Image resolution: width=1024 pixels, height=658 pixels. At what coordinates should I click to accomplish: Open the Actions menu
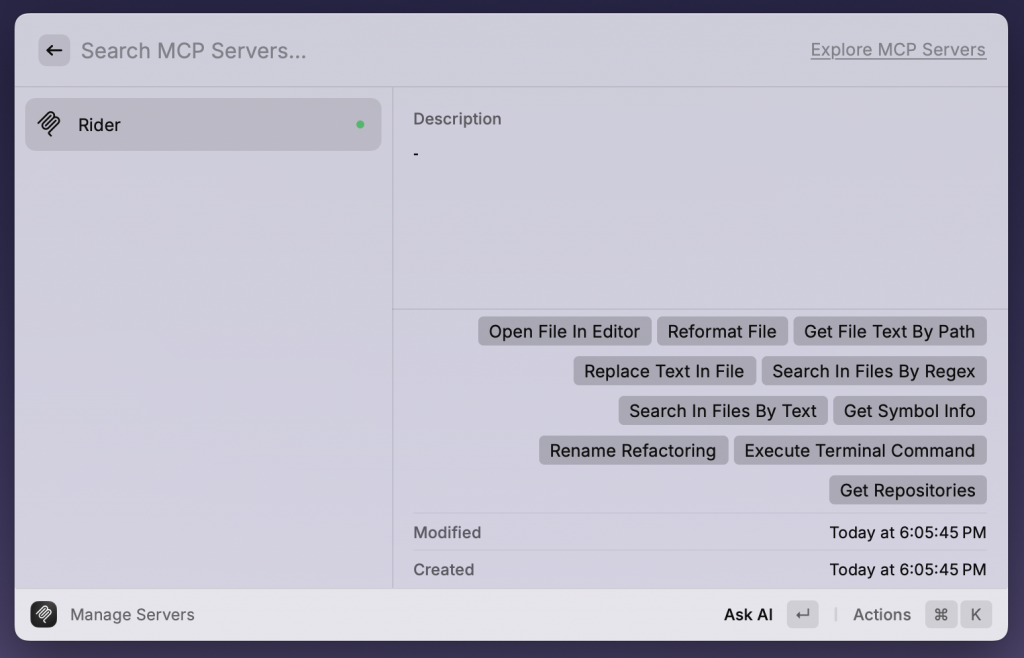click(x=881, y=615)
